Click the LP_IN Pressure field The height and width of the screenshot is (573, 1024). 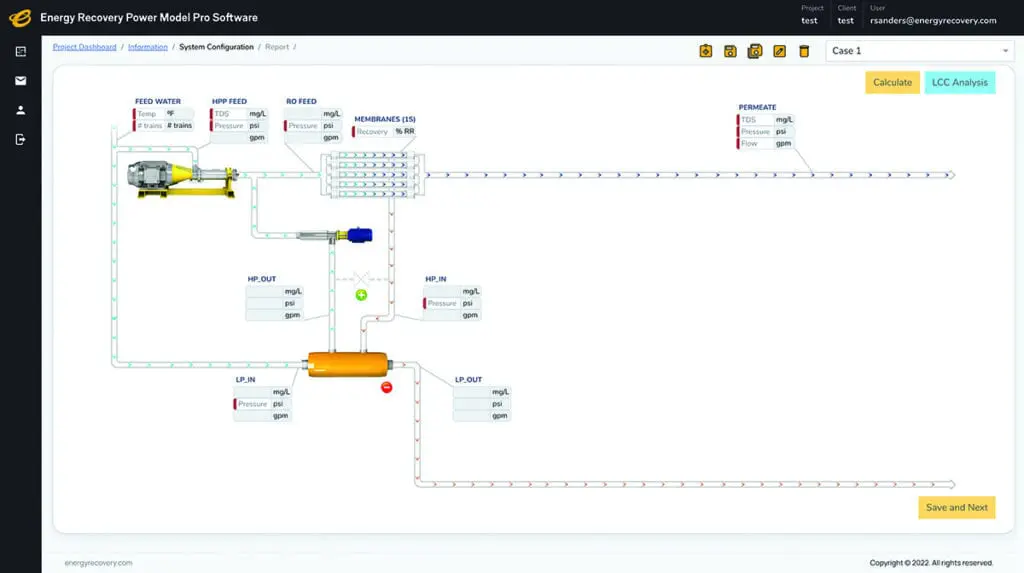pos(263,404)
